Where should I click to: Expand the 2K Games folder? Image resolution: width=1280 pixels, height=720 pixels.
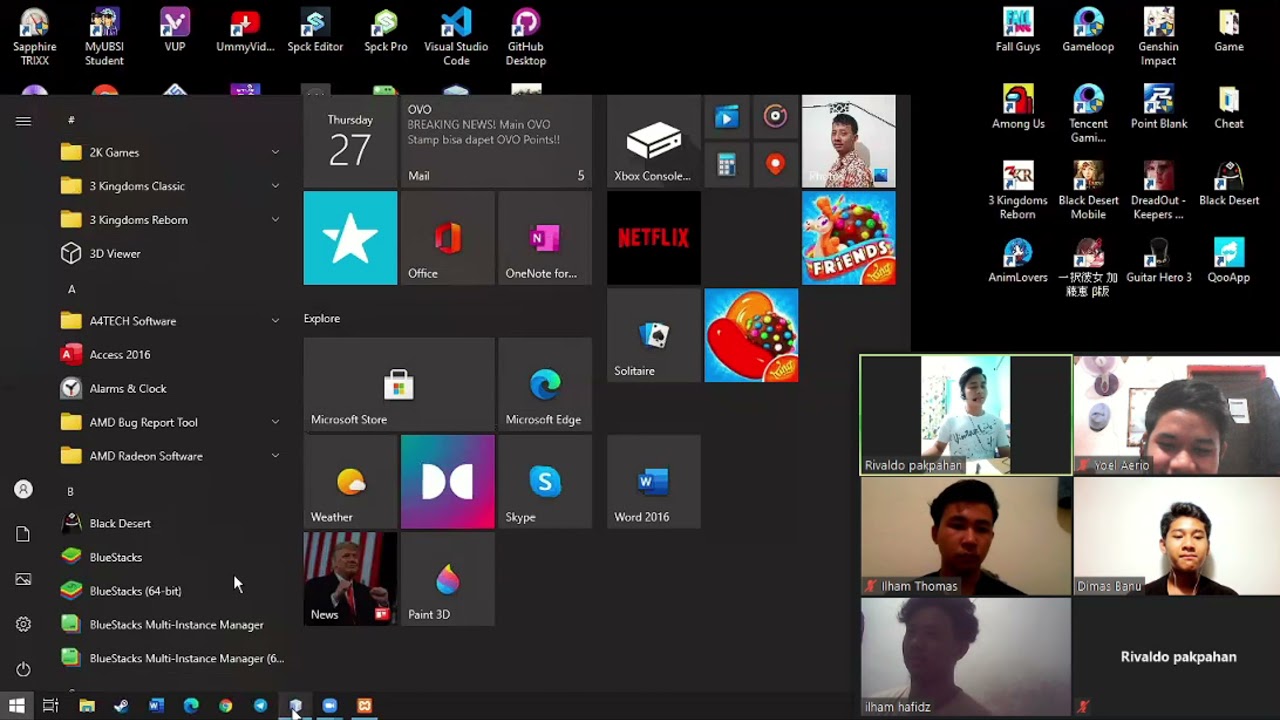click(170, 152)
